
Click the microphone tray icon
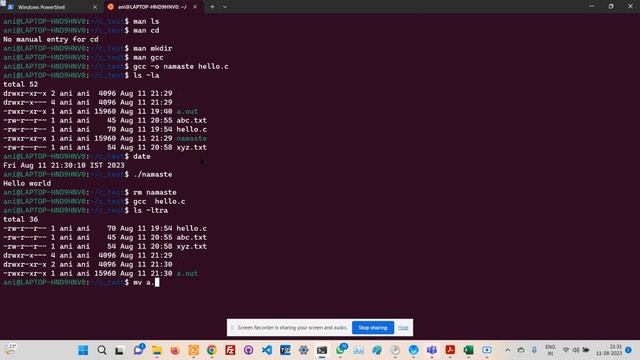(534, 350)
